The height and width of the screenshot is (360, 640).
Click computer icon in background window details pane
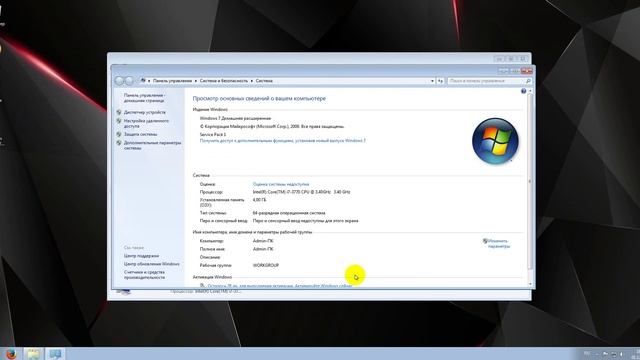pyautogui.click(x=123, y=291)
